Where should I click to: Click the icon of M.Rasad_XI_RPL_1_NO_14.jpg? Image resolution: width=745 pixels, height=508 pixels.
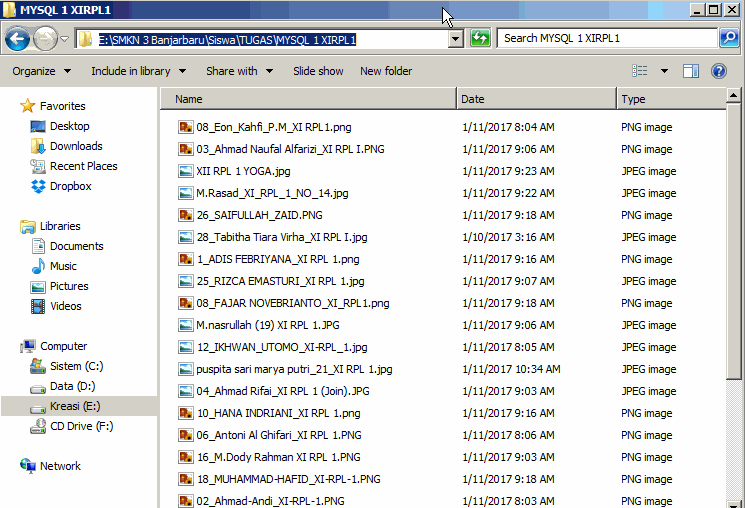(185, 193)
